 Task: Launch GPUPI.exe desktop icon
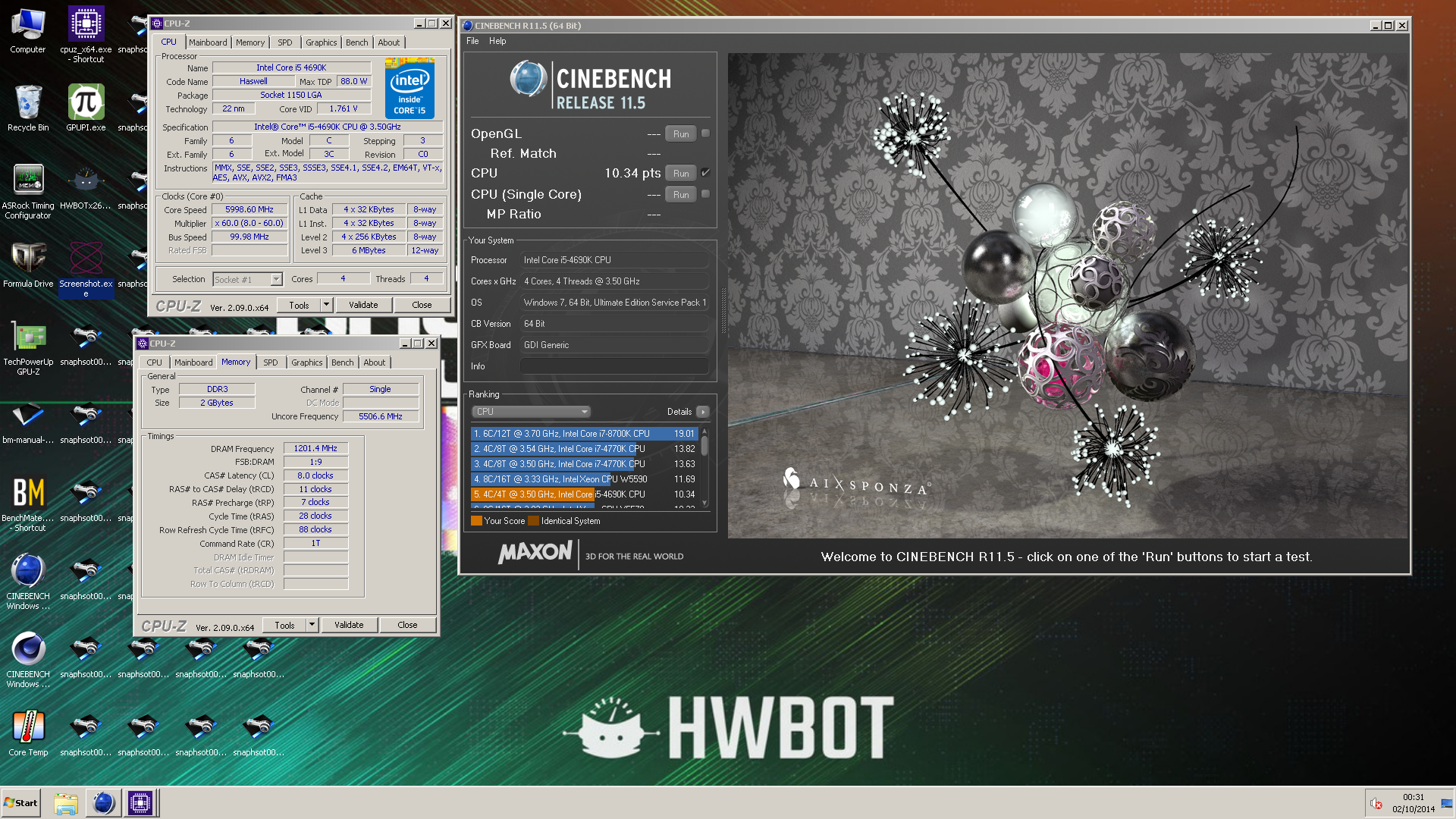pos(86,108)
